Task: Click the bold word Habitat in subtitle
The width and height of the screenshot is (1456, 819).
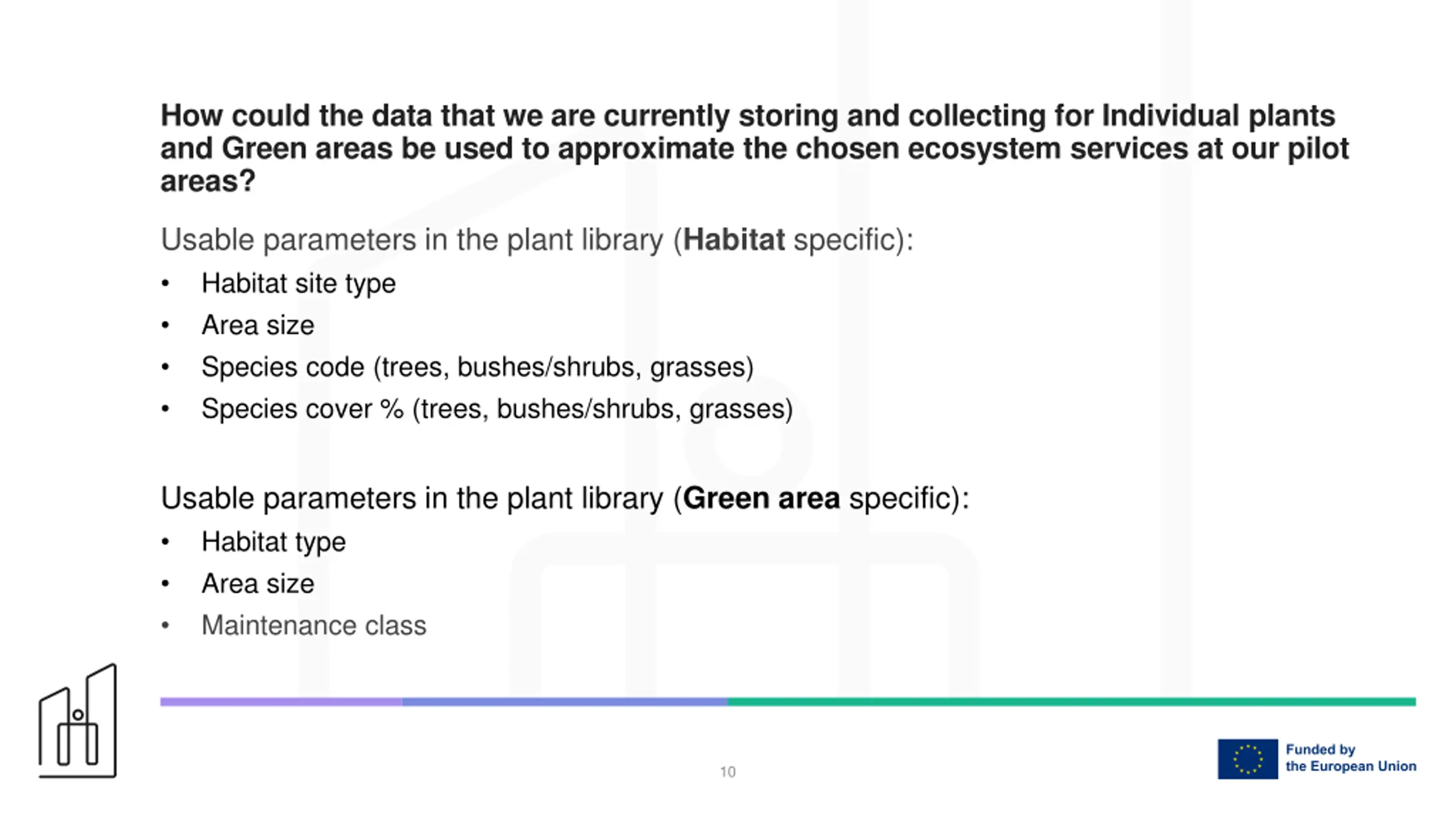Action: tap(734, 239)
